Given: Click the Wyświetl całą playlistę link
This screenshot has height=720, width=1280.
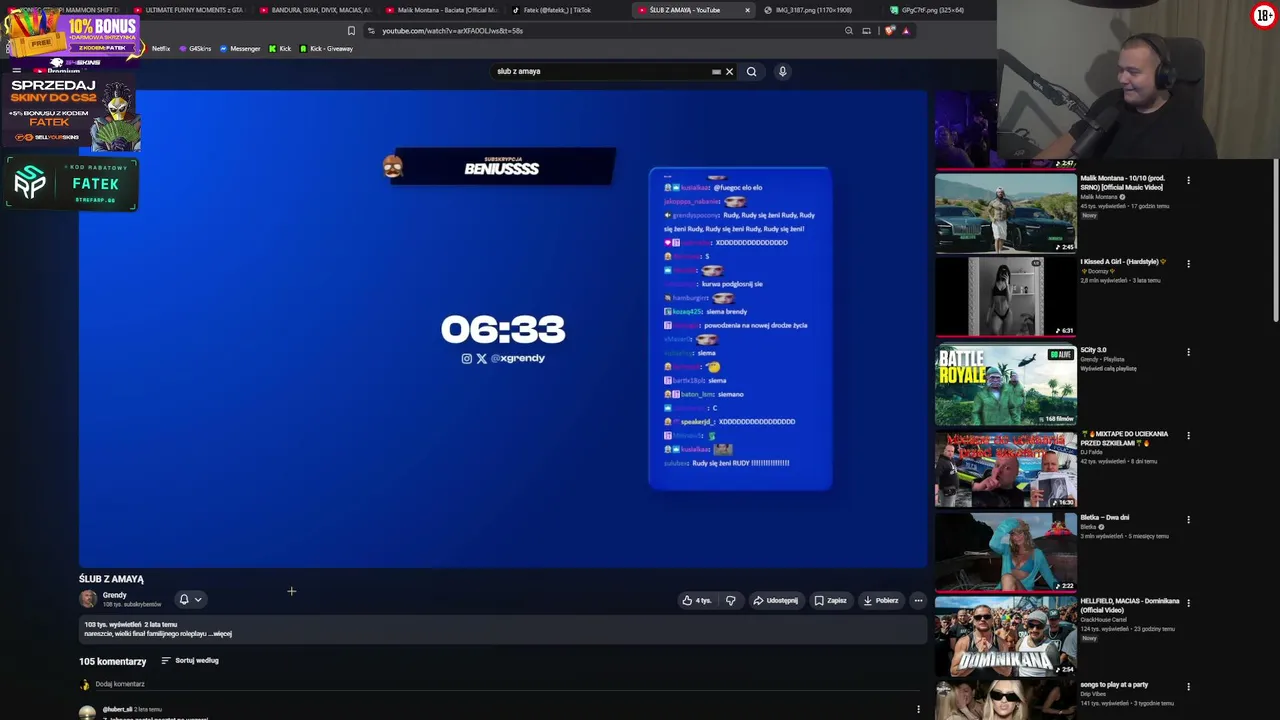Looking at the screenshot, I should (1108, 369).
